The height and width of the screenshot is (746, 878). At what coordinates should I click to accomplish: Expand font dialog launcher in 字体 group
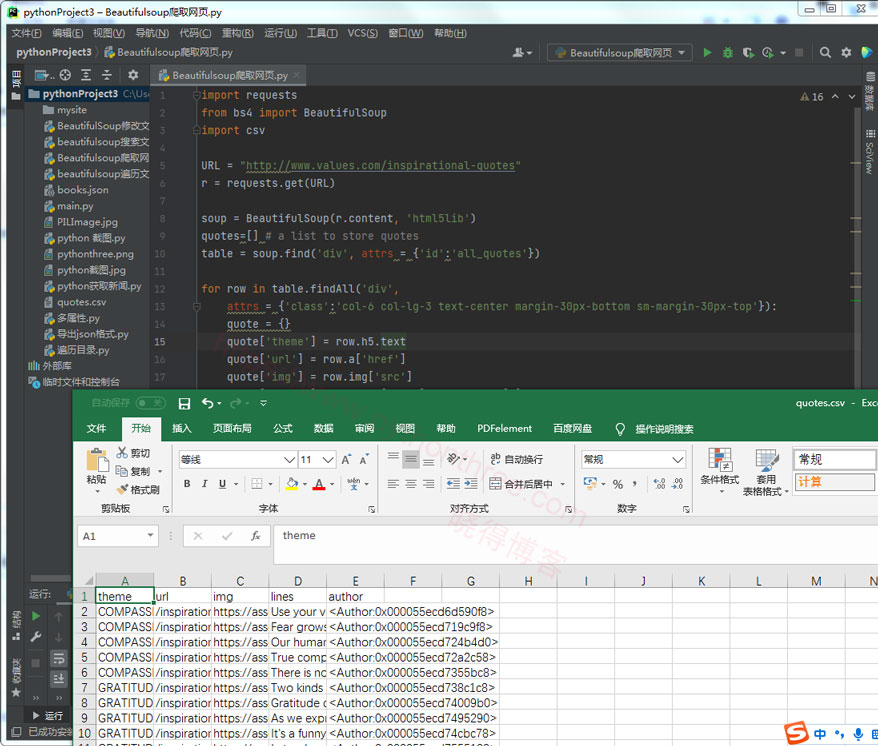pyautogui.click(x=372, y=509)
